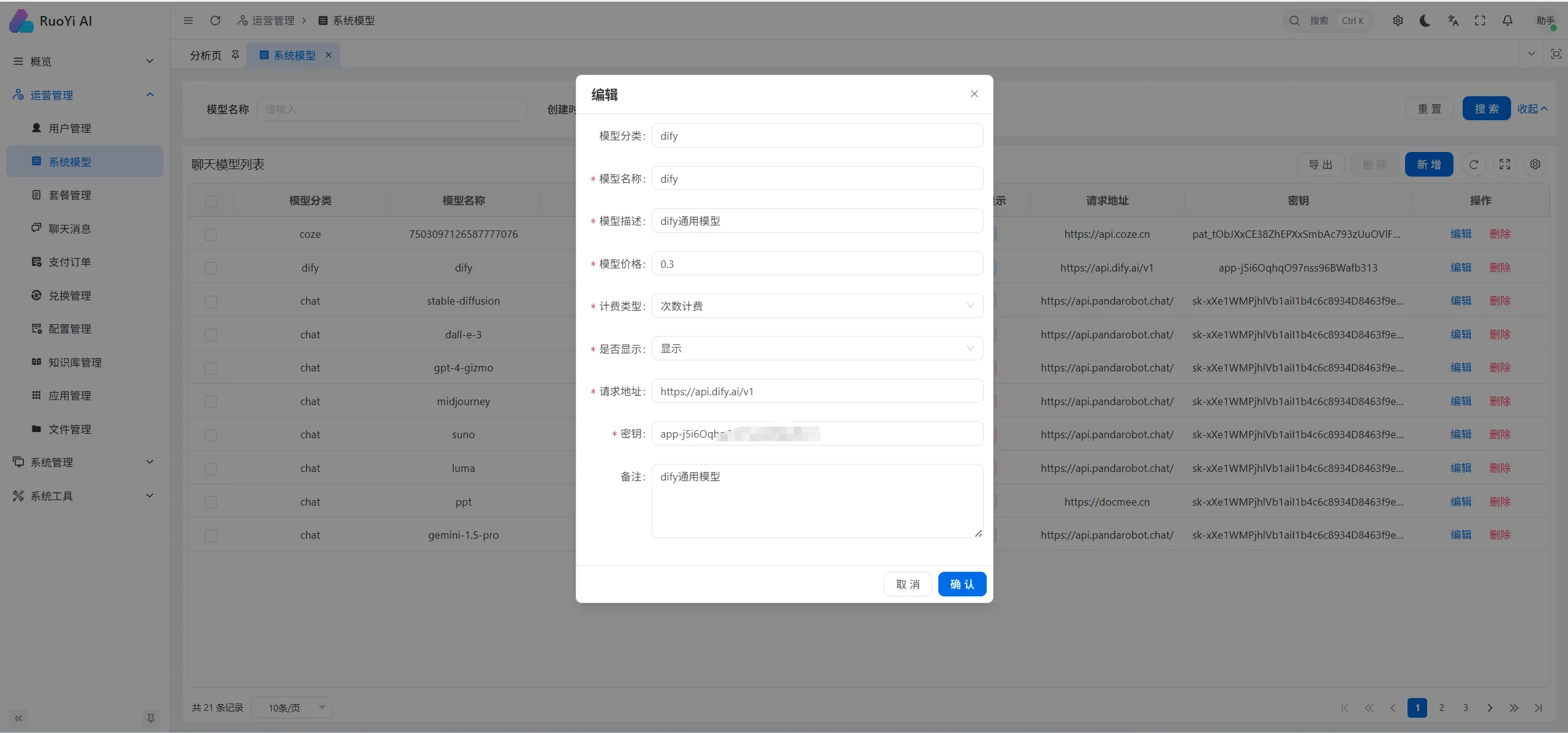This screenshot has height=733, width=1568.
Task: Check the coze row checkbox
Action: pyautogui.click(x=211, y=235)
